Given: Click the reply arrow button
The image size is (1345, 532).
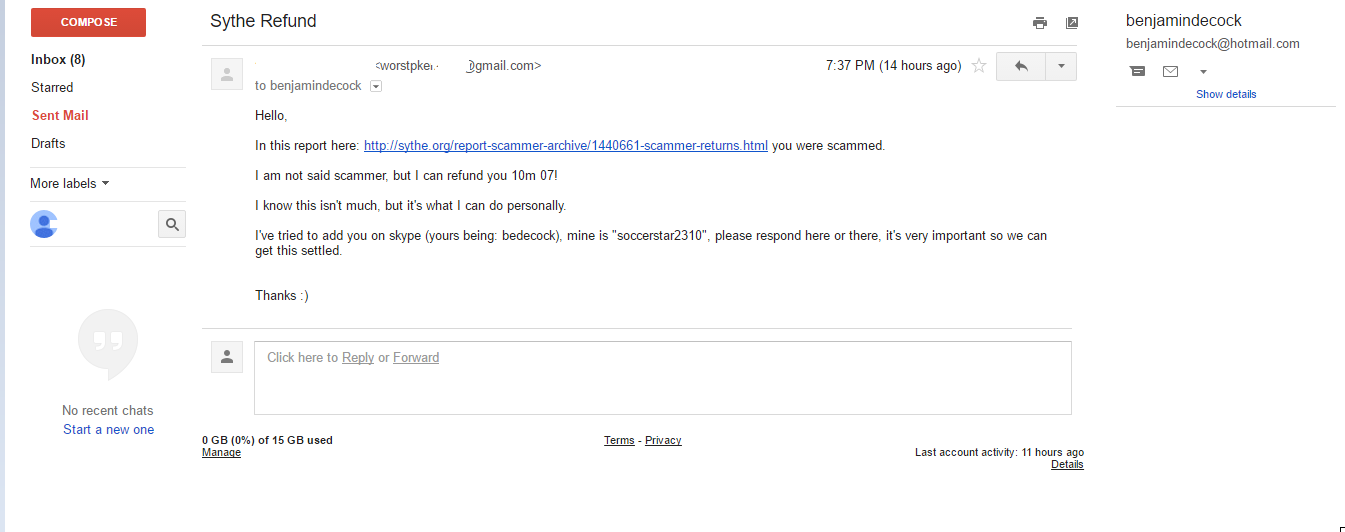Looking at the screenshot, I should click(x=1021, y=66).
